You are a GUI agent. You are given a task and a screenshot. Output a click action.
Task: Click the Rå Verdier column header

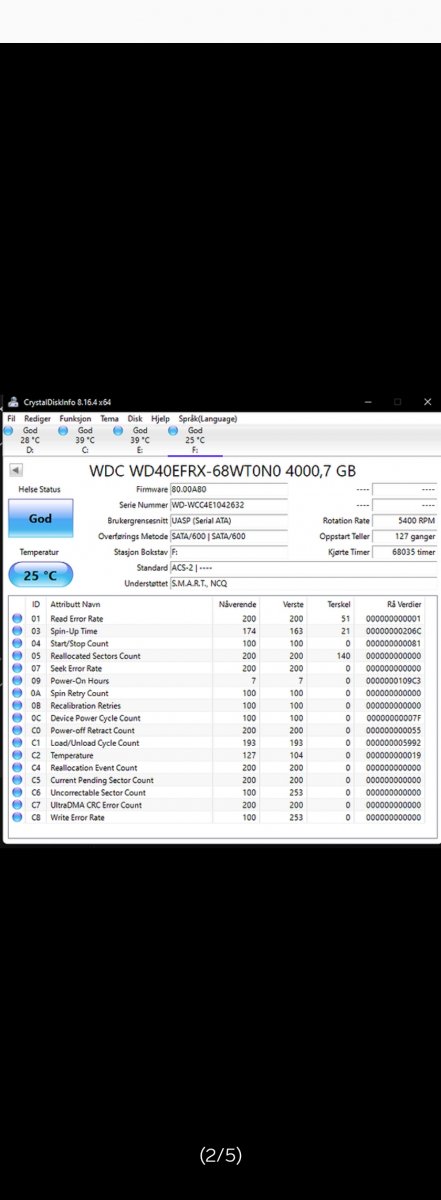pos(404,605)
